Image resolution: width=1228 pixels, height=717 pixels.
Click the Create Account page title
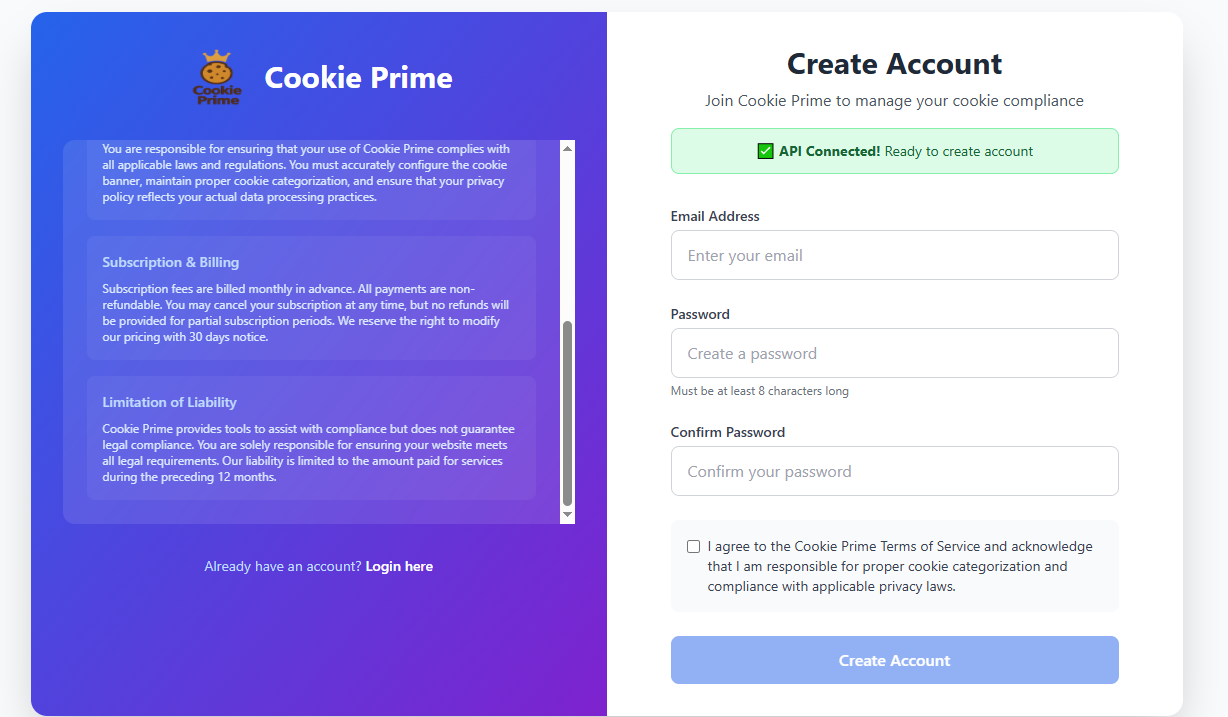click(894, 63)
